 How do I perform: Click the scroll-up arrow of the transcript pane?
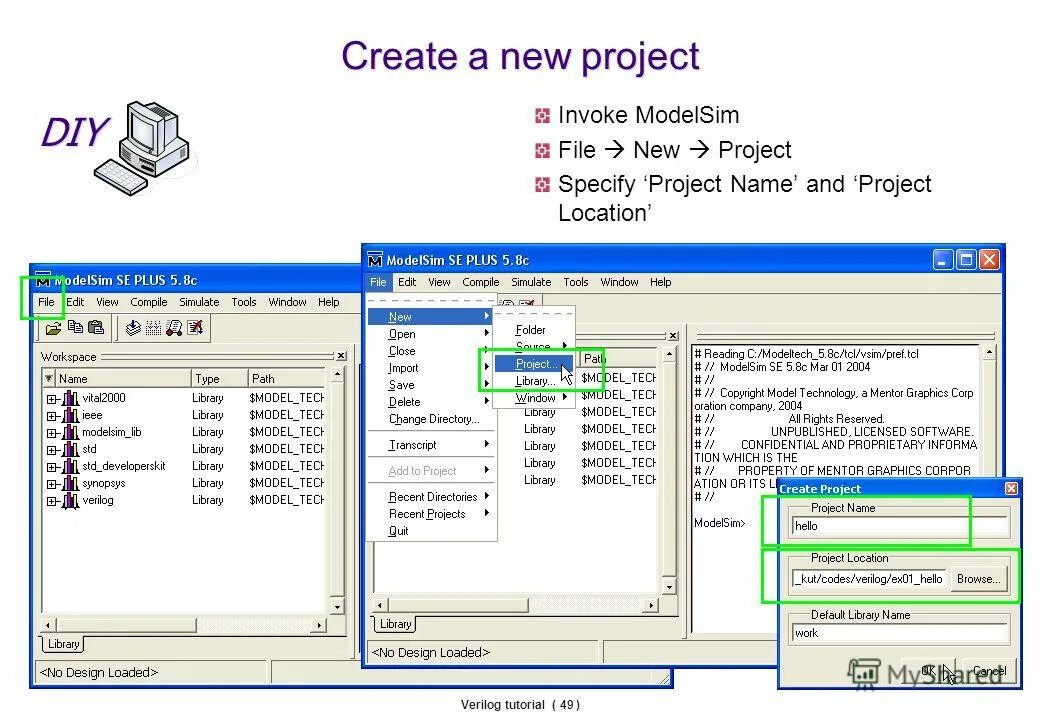pos(989,353)
